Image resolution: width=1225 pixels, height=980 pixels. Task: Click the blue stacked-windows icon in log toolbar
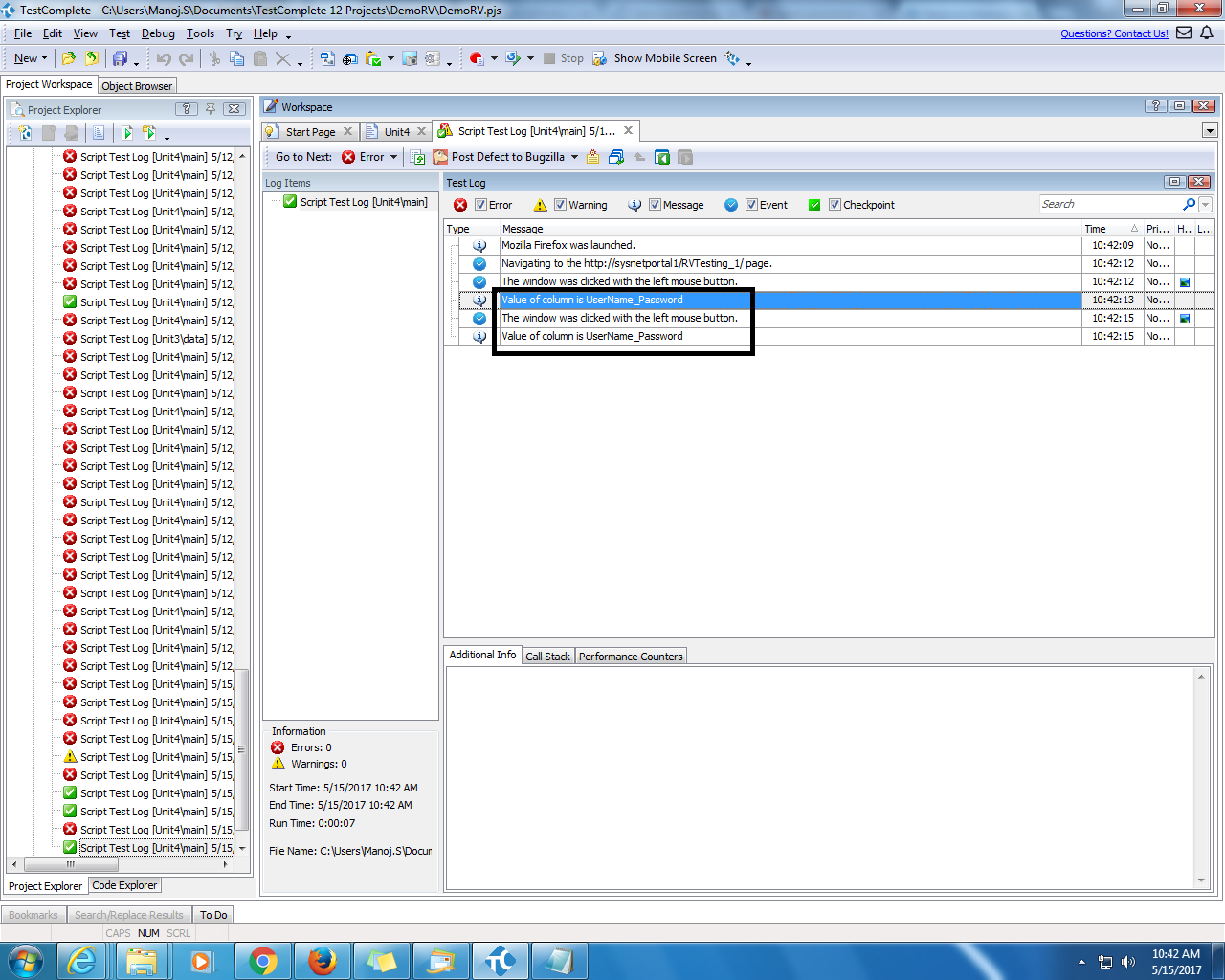pos(616,157)
